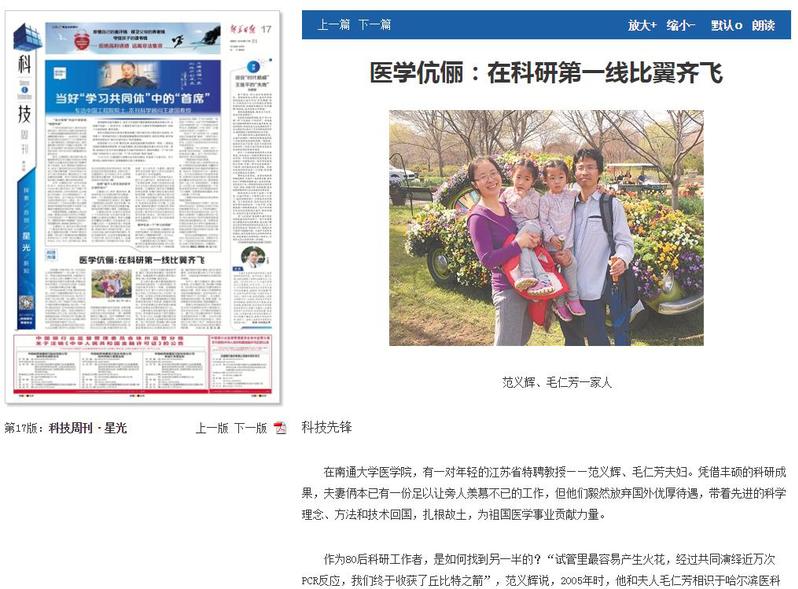The width and height of the screenshot is (798, 589).
Task: Start read-aloud with 朗读
Action: pyautogui.click(x=763, y=25)
